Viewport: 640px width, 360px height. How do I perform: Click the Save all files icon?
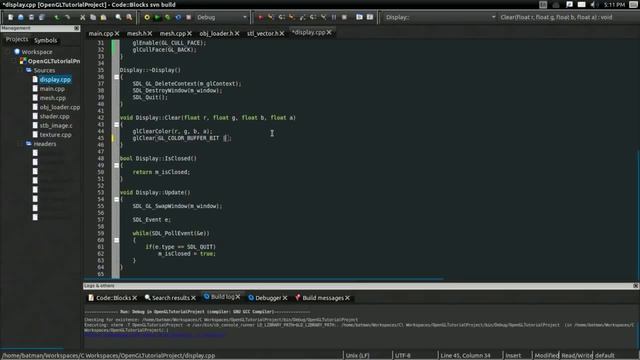coord(41,17)
